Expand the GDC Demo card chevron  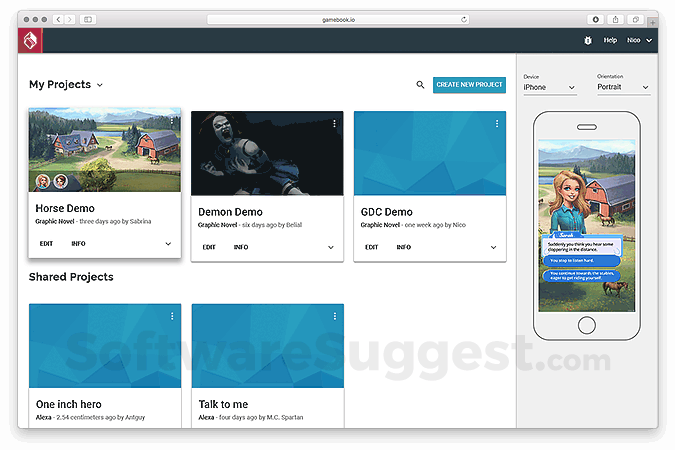click(x=493, y=247)
